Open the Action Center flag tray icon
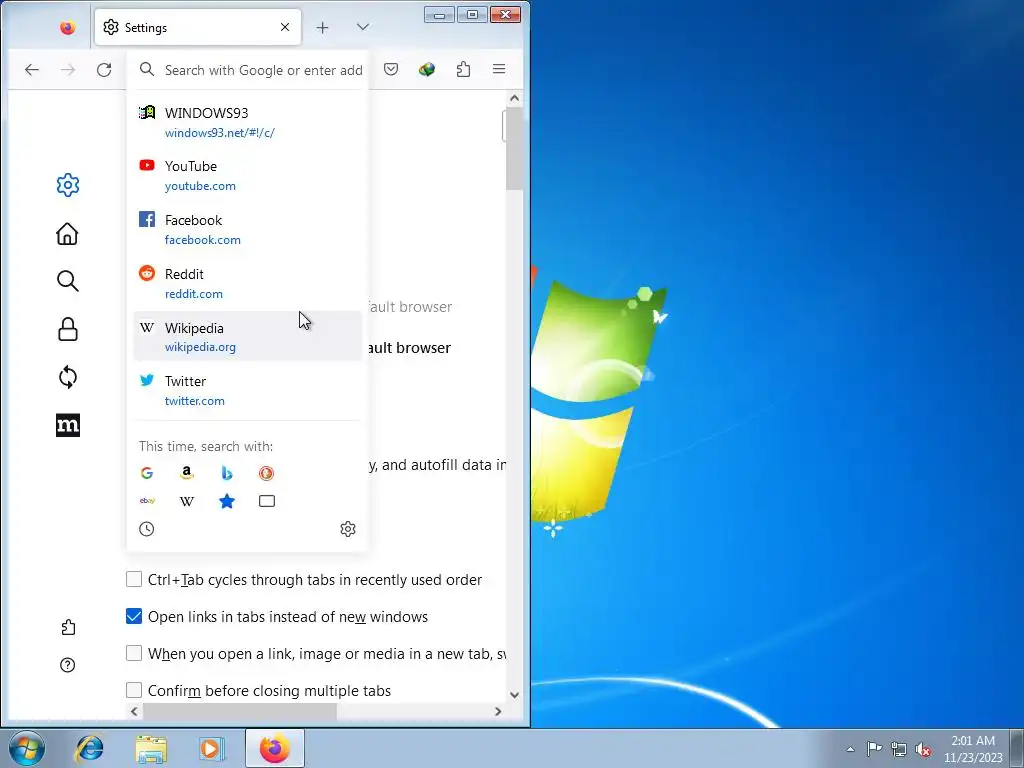1024x768 pixels. tap(874, 749)
